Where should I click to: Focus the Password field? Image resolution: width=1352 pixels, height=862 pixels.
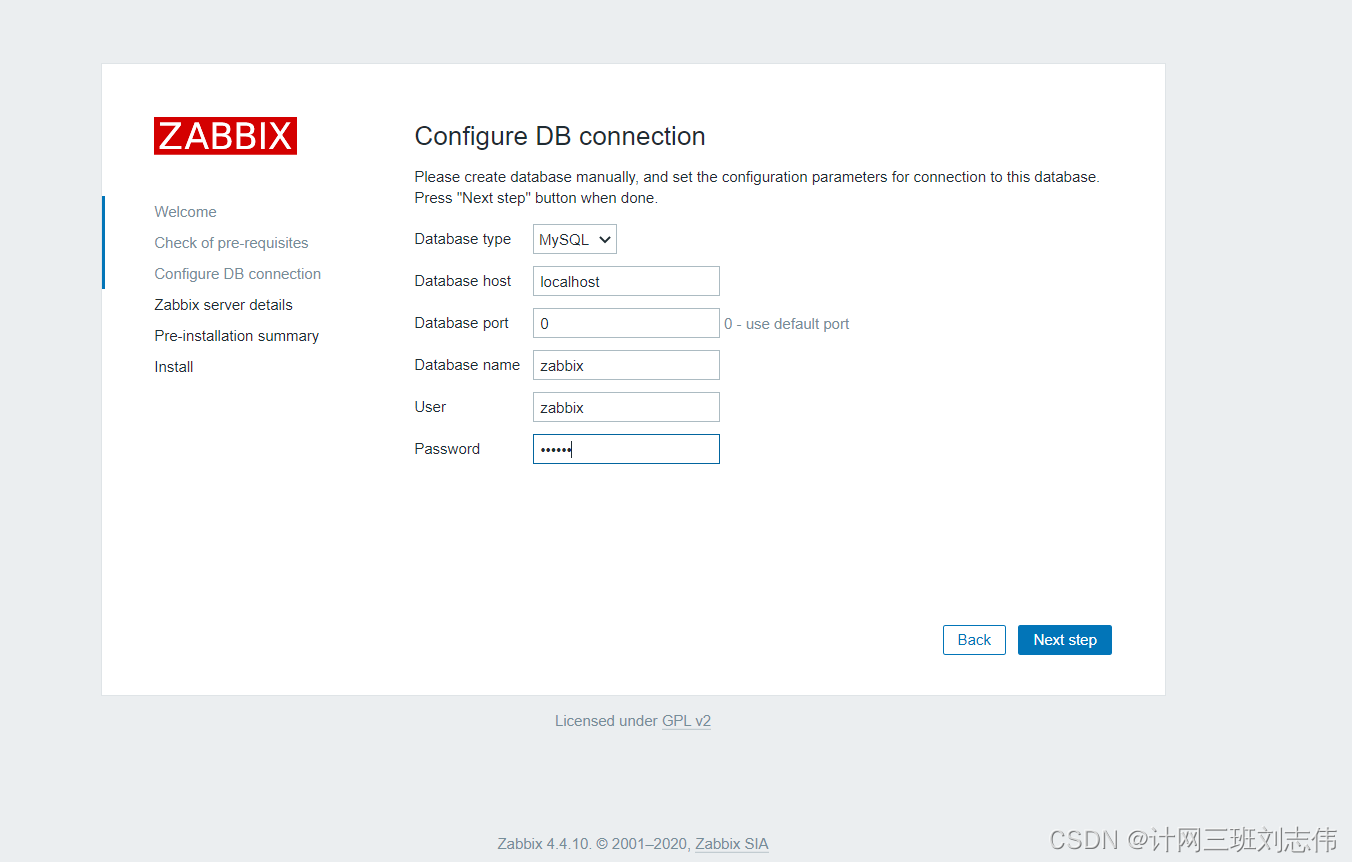(626, 449)
